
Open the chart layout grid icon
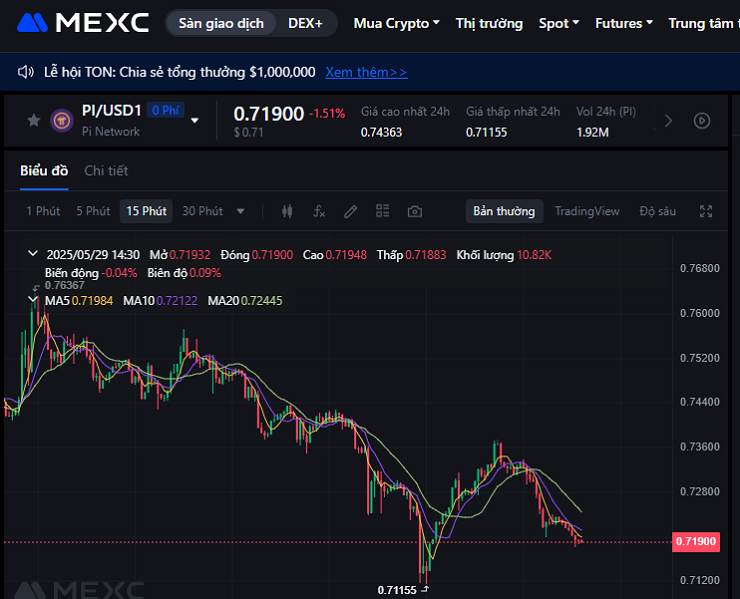383,211
